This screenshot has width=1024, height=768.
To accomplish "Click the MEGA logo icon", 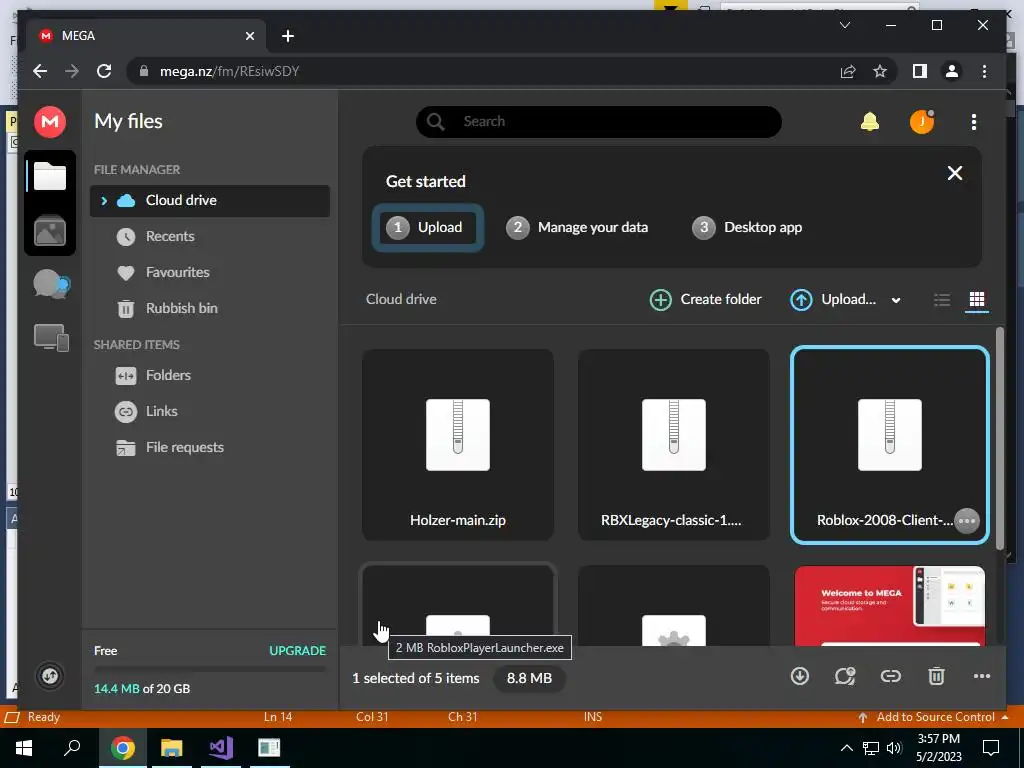I will [x=50, y=121].
